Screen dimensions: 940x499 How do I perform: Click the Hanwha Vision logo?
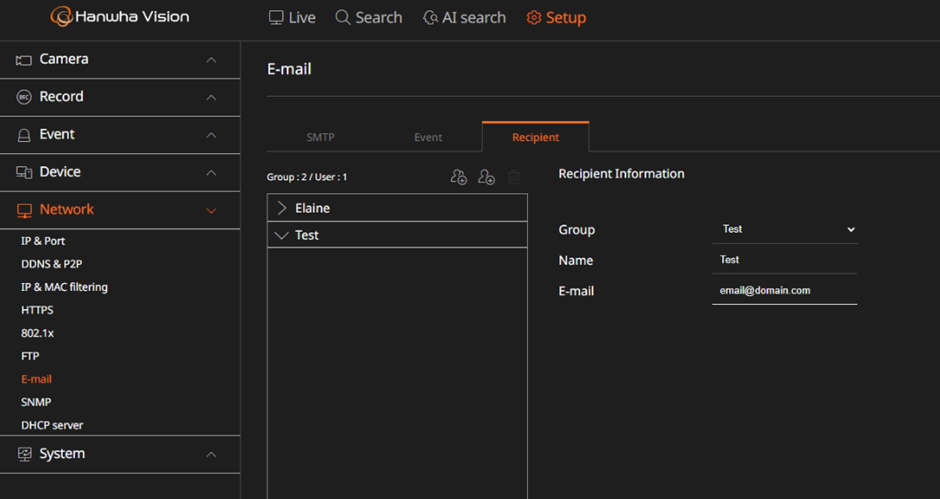(120, 16)
